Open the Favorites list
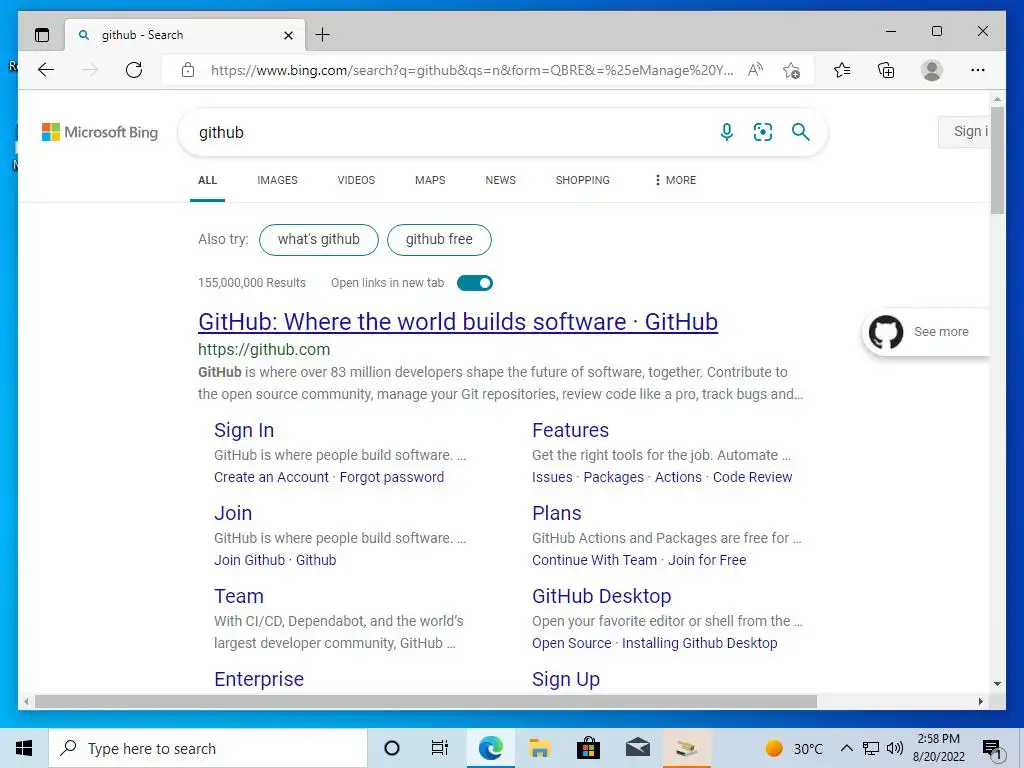 click(x=842, y=70)
